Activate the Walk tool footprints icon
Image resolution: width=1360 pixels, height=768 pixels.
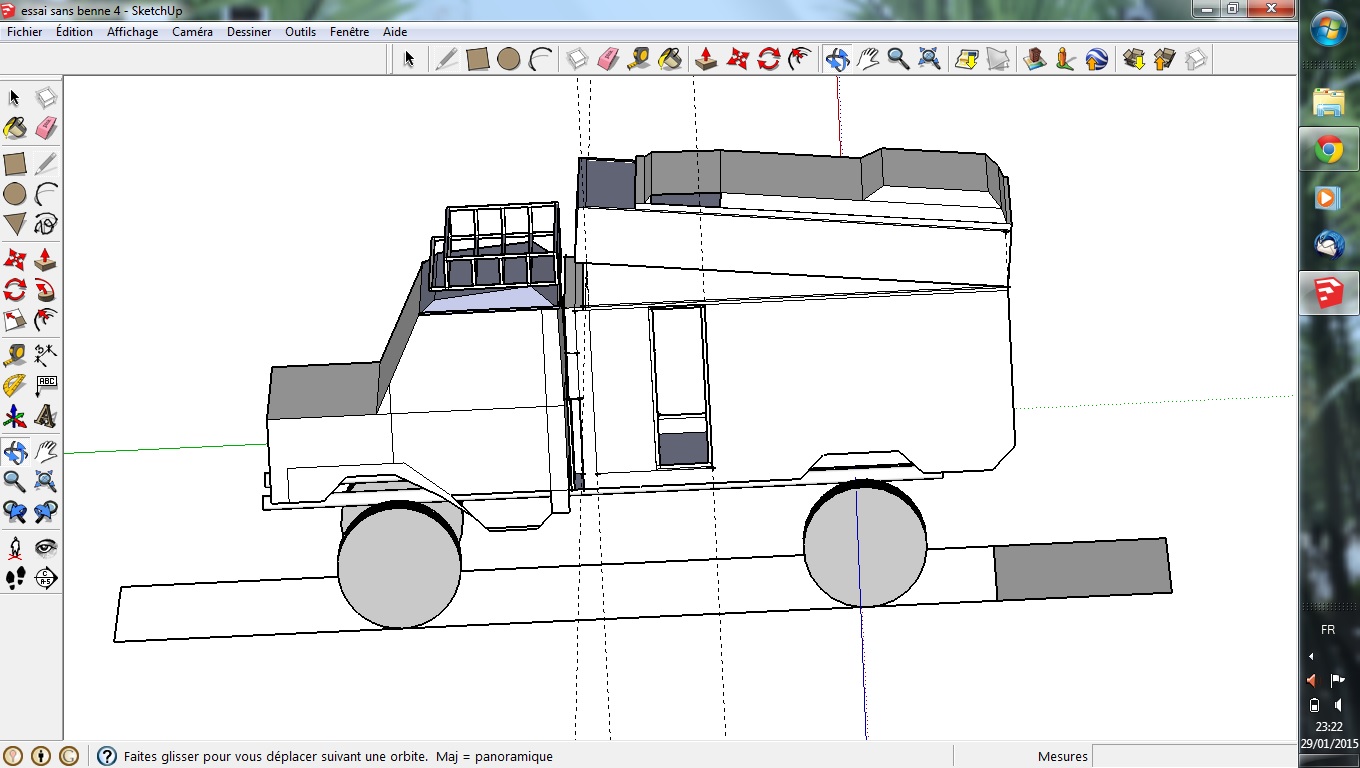click(15, 578)
